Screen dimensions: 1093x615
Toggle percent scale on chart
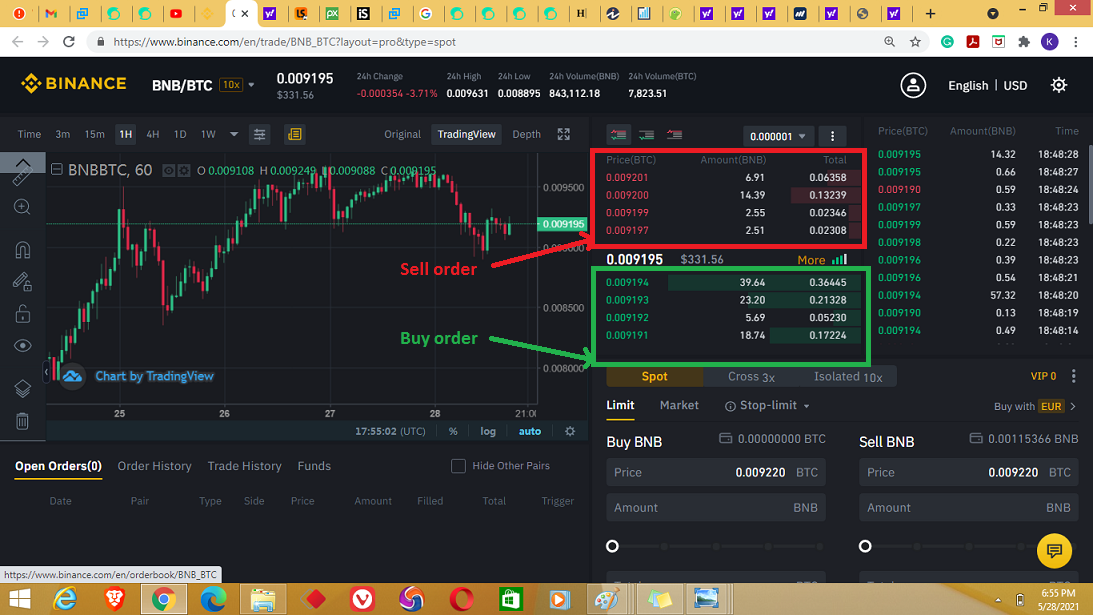pyautogui.click(x=453, y=431)
